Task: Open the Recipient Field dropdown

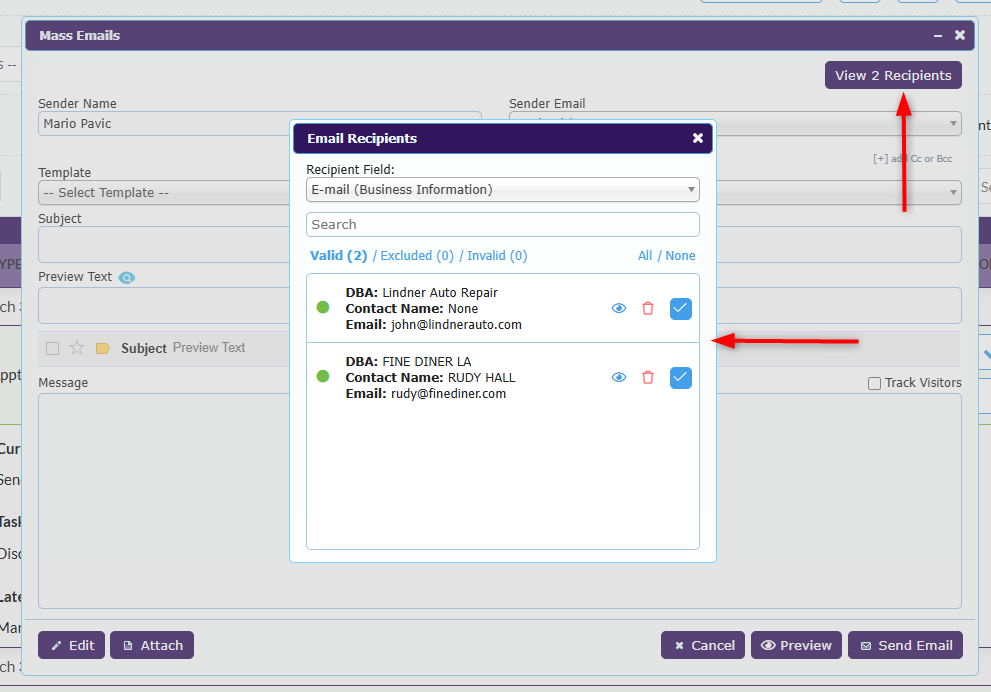Action: point(502,190)
